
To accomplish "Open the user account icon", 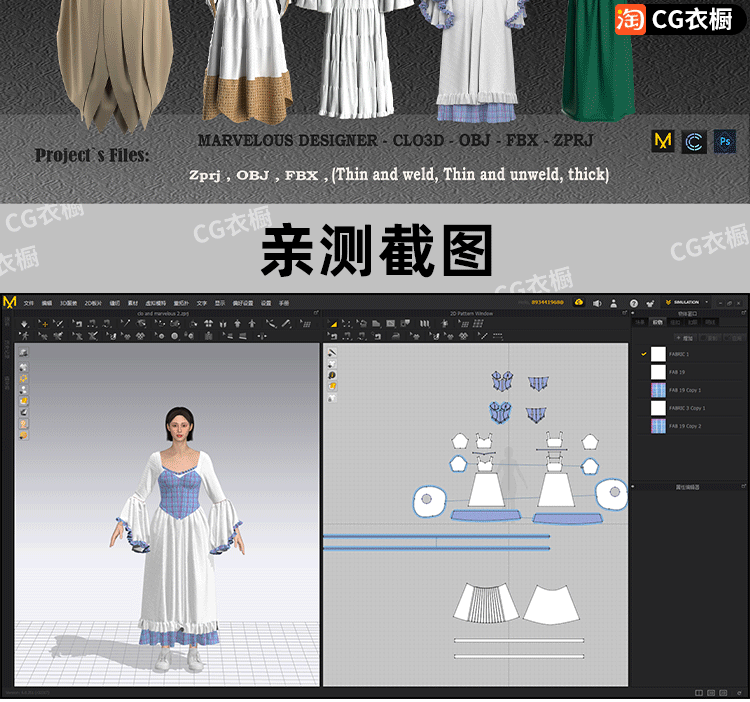I will coord(614,303).
